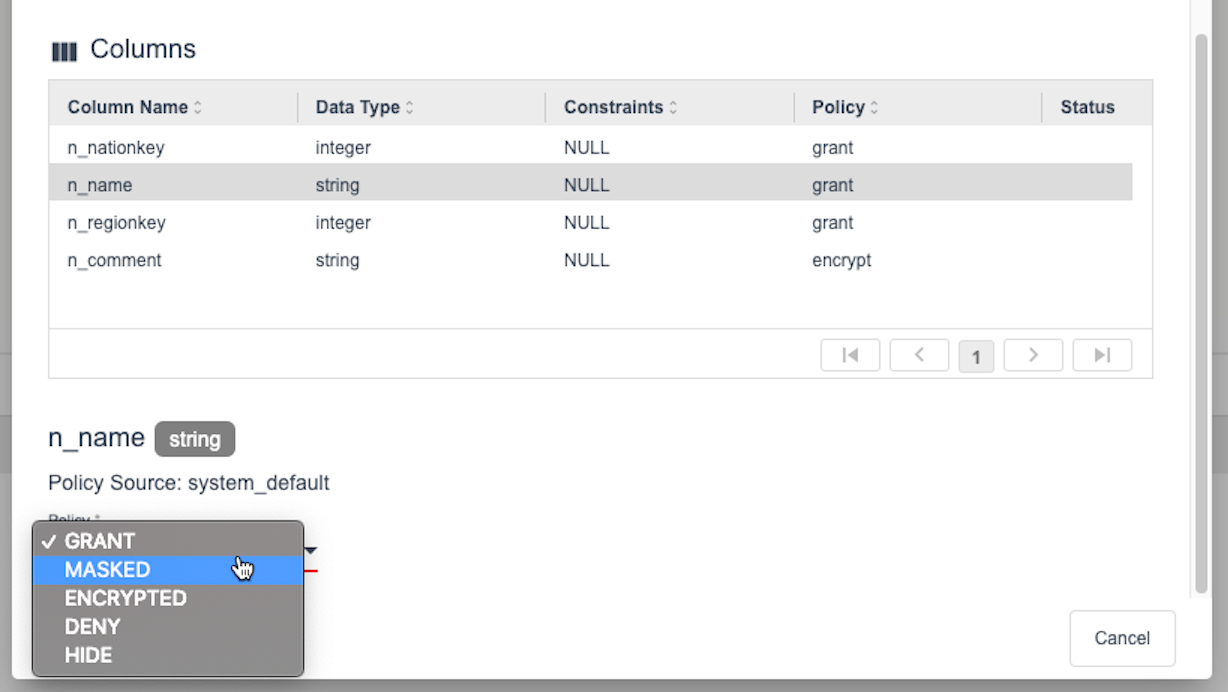Click the Columns panel grid icon
This screenshot has height=692, width=1228.
[x=64, y=48]
